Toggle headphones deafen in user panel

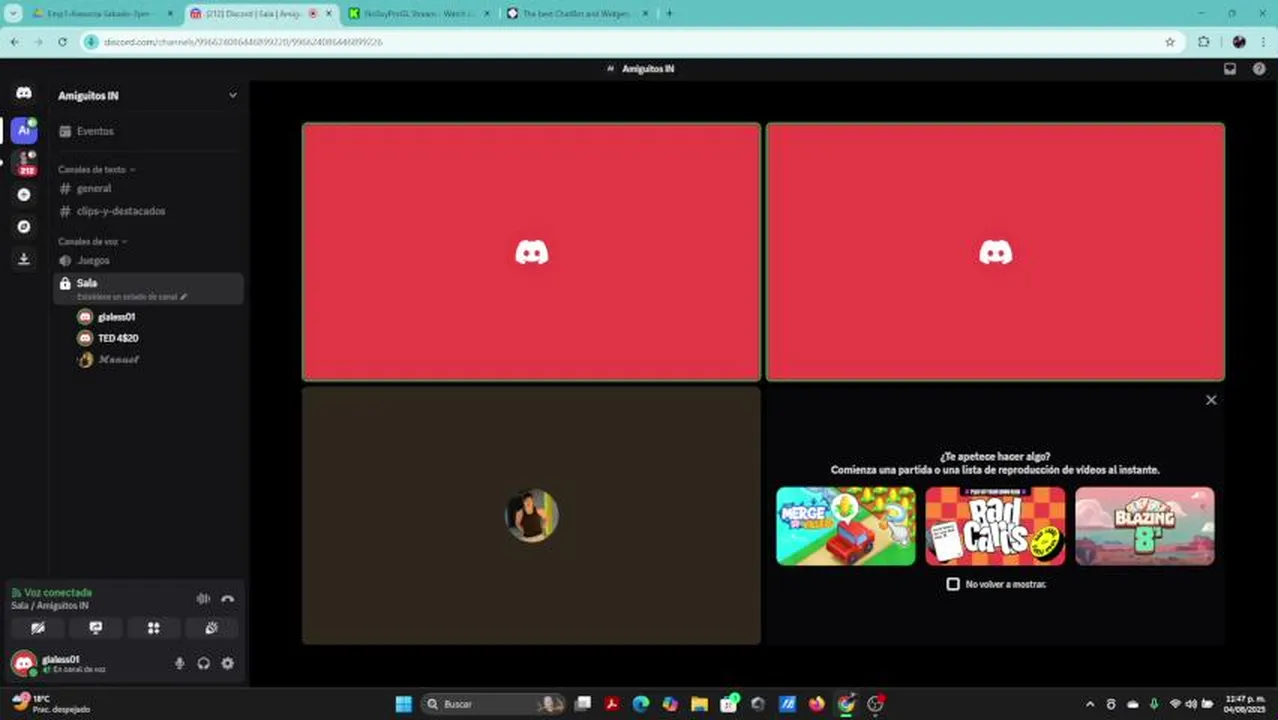[204, 663]
